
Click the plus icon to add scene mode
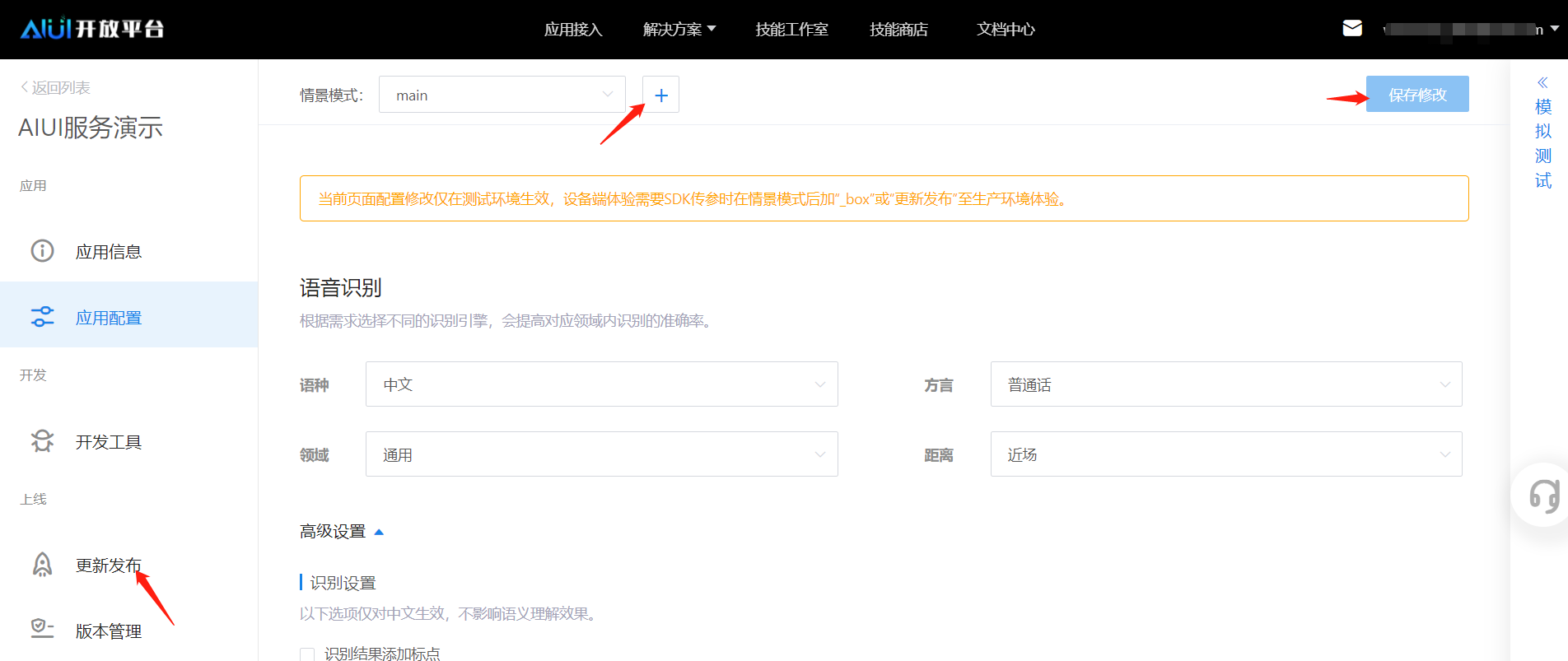(x=660, y=95)
